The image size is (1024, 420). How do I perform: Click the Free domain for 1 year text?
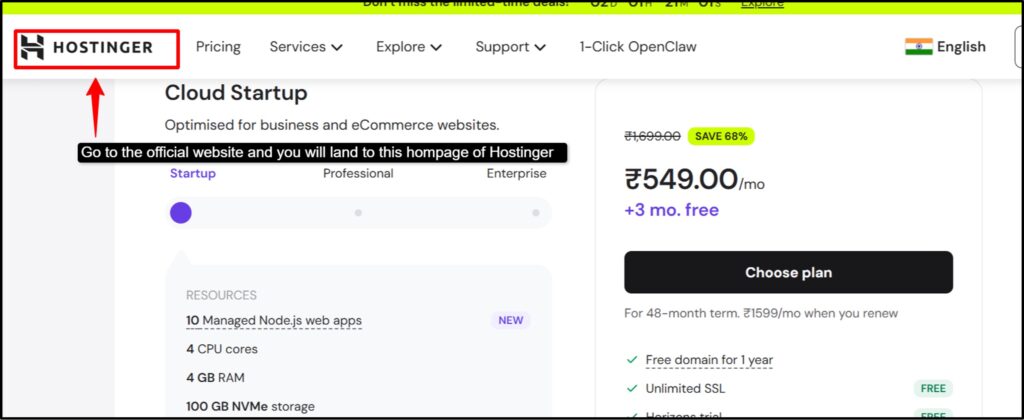click(x=709, y=360)
